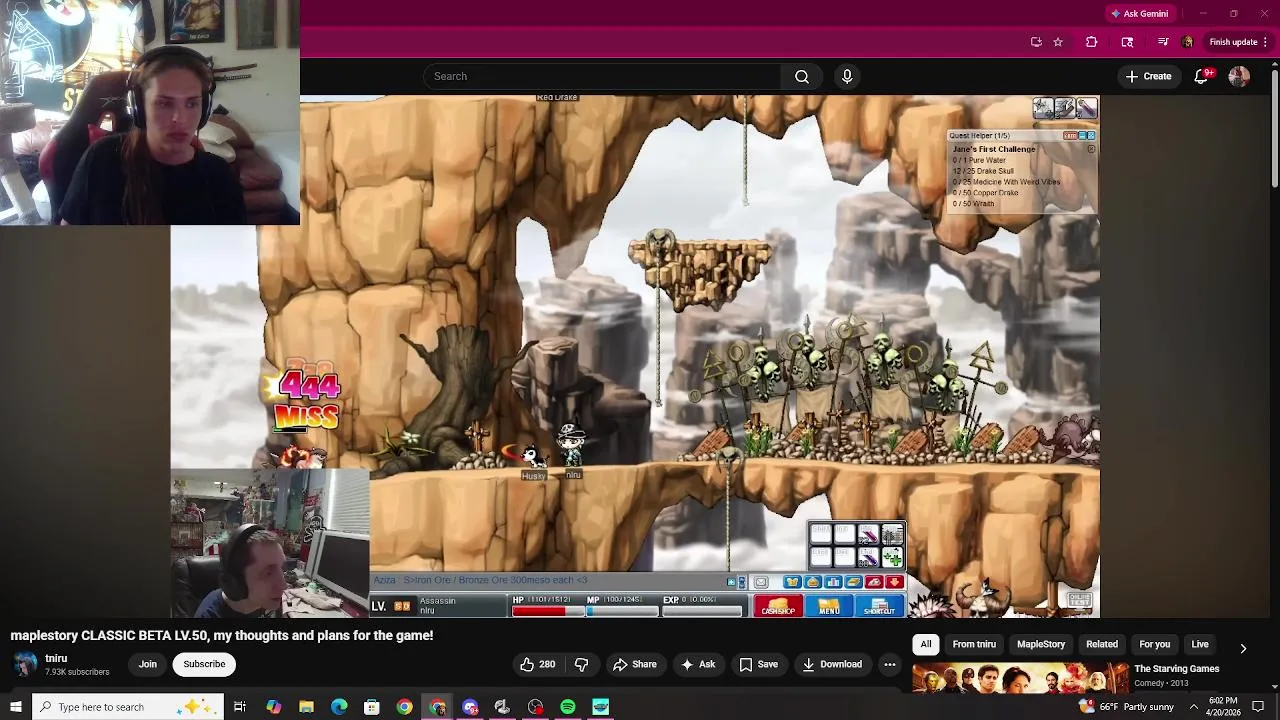Dislike the video with thumbs down

pyautogui.click(x=581, y=664)
